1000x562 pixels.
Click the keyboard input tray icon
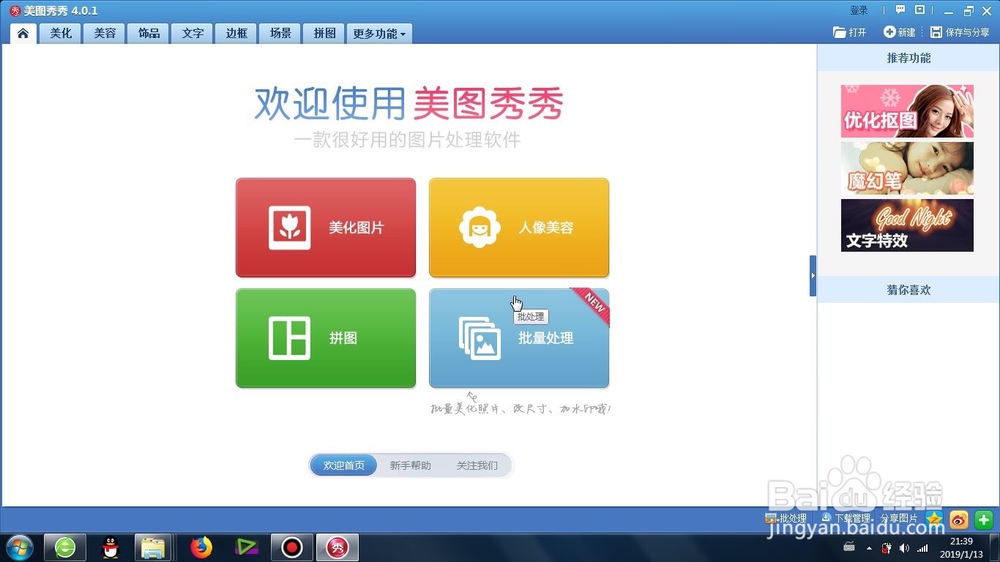[849, 547]
